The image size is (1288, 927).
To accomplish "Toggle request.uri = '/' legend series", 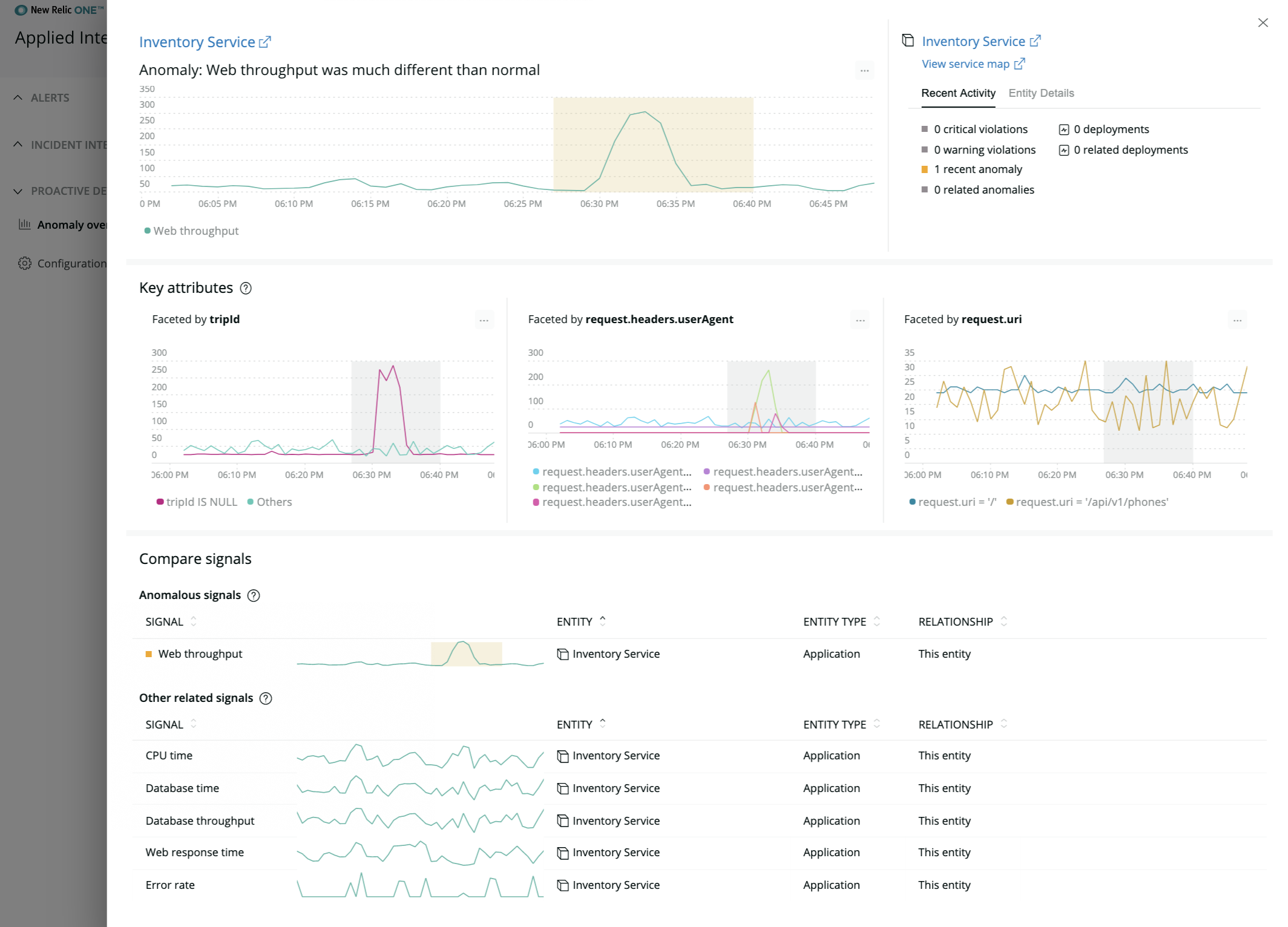I will [x=953, y=502].
